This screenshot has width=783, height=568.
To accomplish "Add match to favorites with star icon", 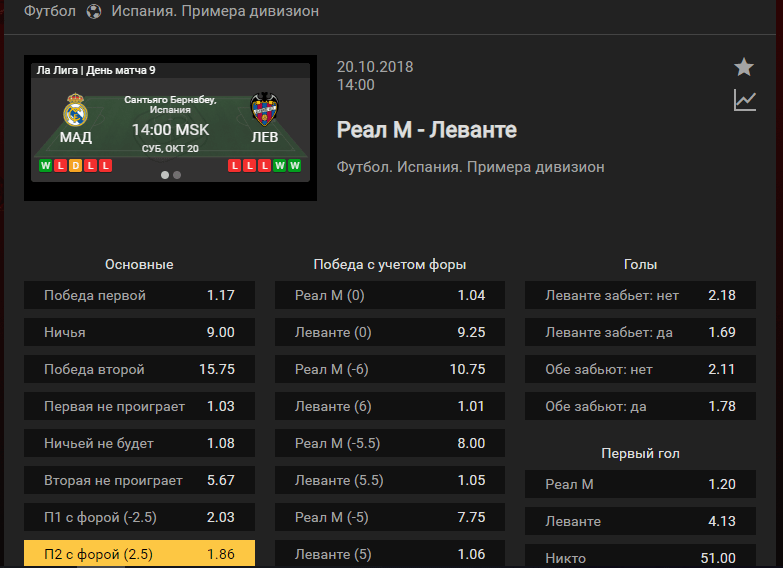I will pos(744,67).
